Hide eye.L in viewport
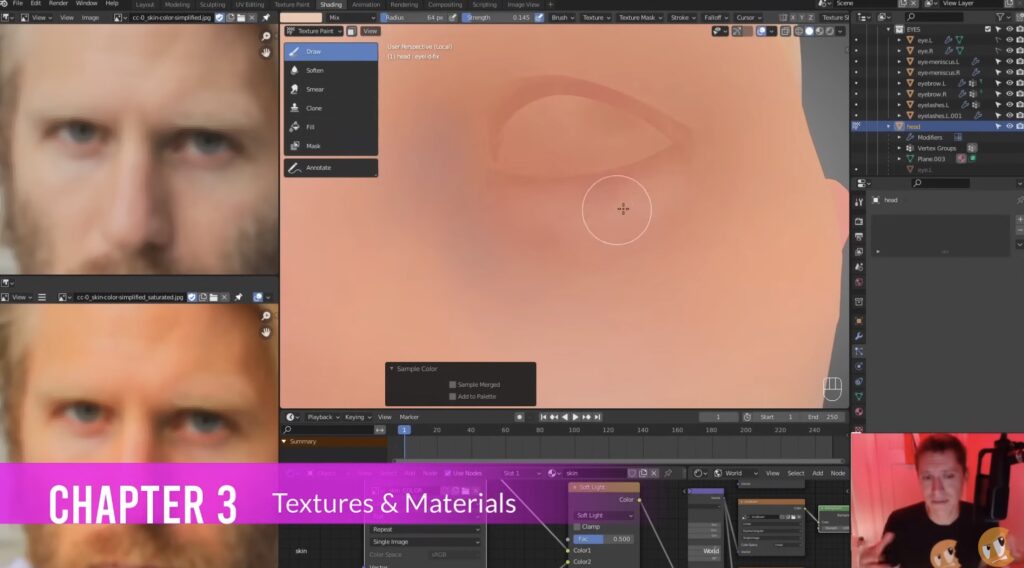The image size is (1024, 568). point(1009,40)
